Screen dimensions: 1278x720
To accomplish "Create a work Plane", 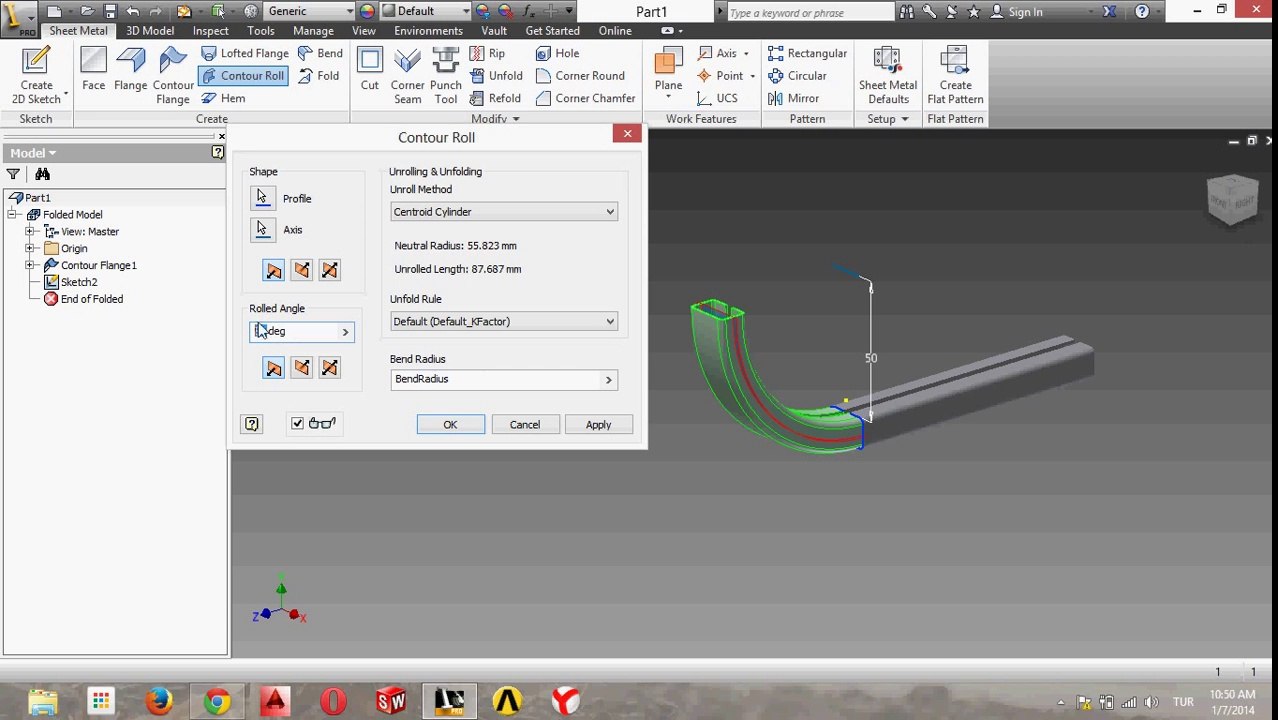I will pyautogui.click(x=668, y=70).
